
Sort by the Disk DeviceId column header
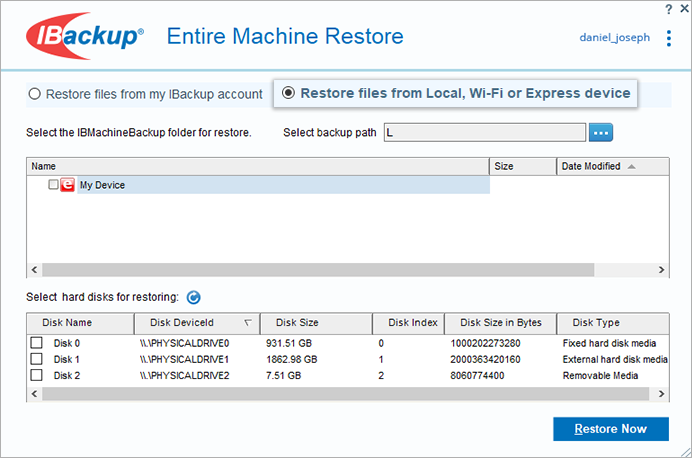(197, 323)
